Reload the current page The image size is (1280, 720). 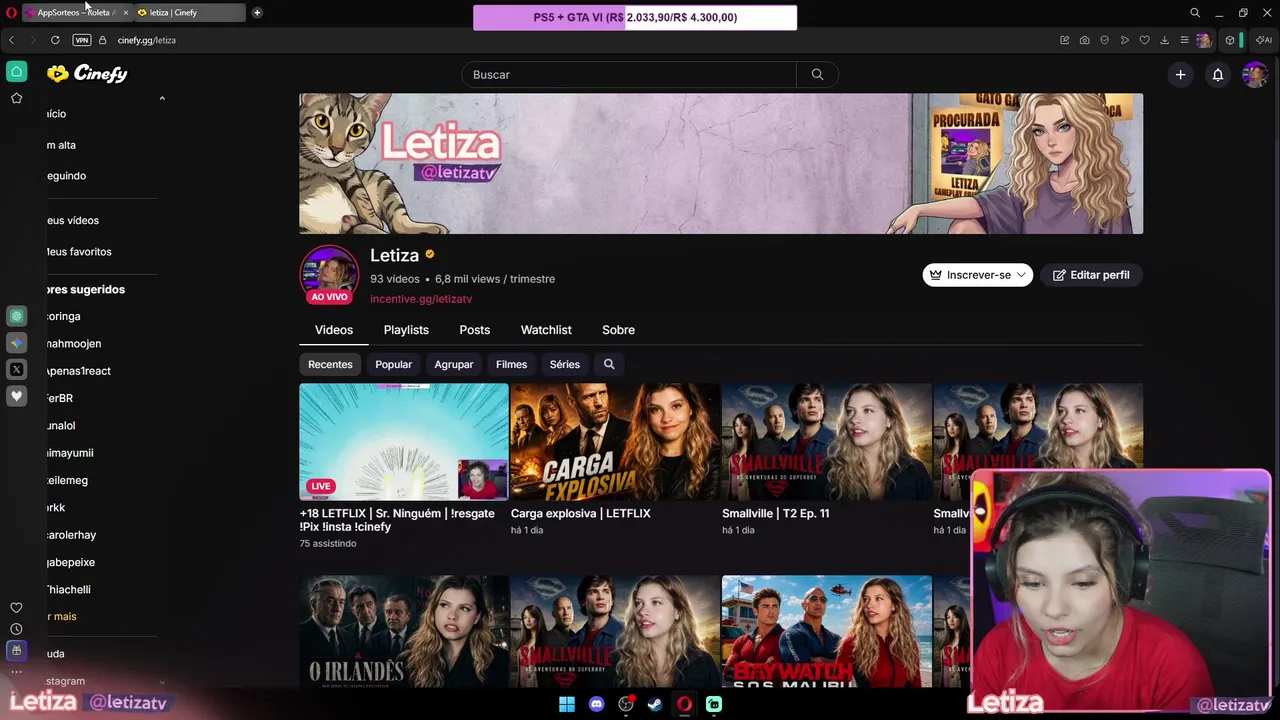point(55,40)
